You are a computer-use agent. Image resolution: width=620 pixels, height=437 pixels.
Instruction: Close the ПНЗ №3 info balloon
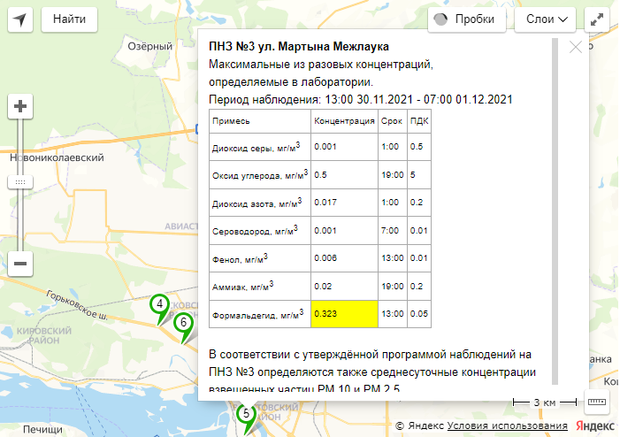pyautogui.click(x=575, y=47)
